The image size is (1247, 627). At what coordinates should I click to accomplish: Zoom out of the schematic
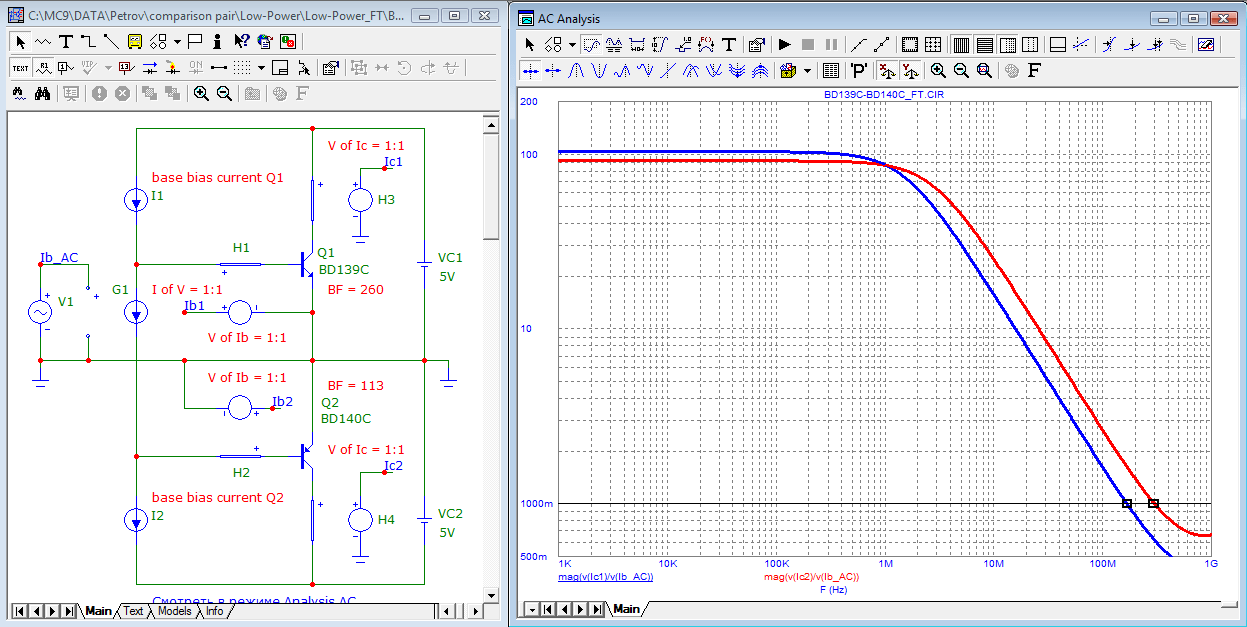point(224,93)
